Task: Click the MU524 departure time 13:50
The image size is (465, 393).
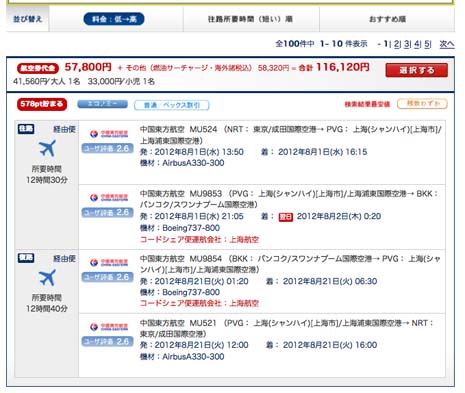Action: (x=233, y=152)
